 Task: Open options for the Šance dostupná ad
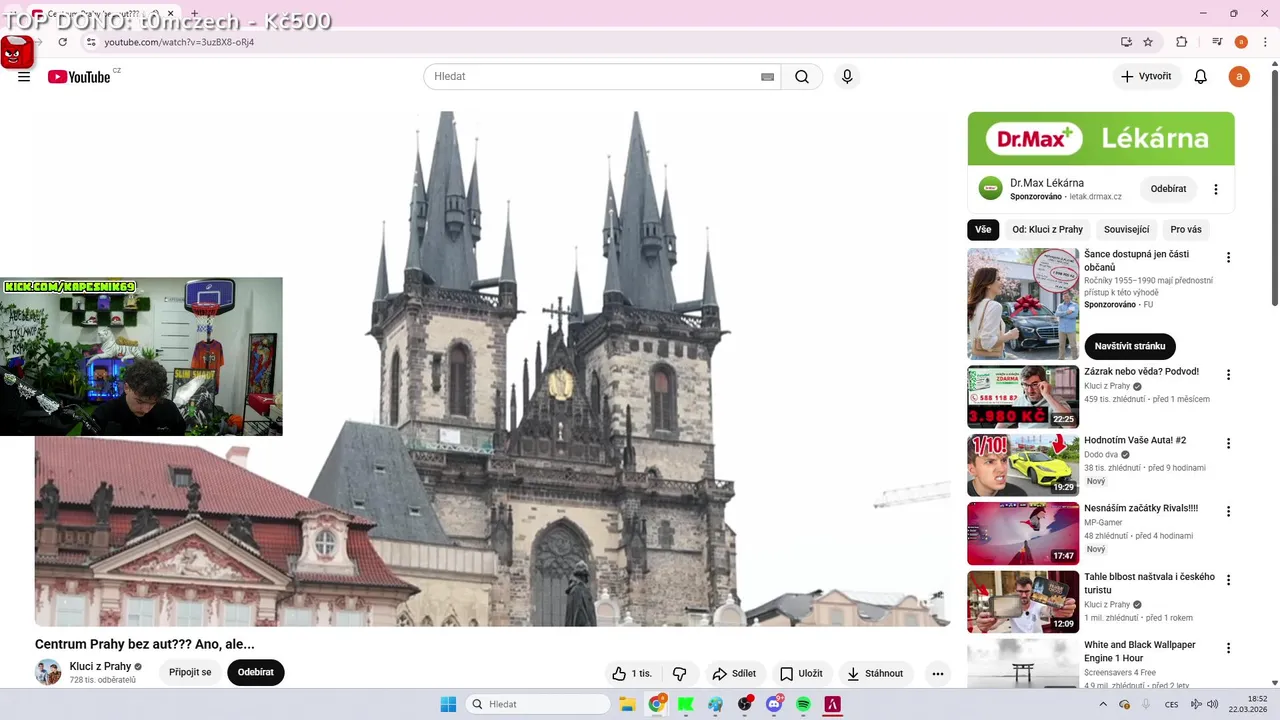pos(1228,258)
